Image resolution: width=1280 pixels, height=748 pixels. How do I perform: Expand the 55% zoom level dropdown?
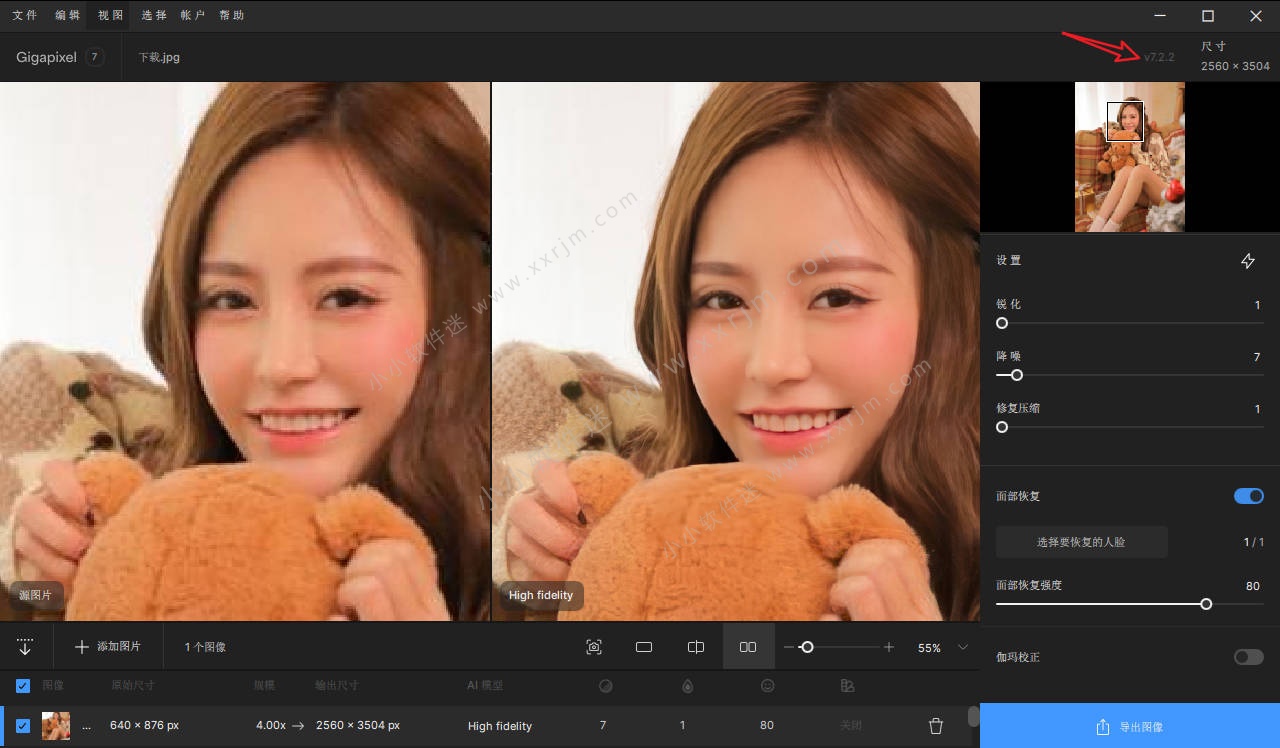[963, 647]
